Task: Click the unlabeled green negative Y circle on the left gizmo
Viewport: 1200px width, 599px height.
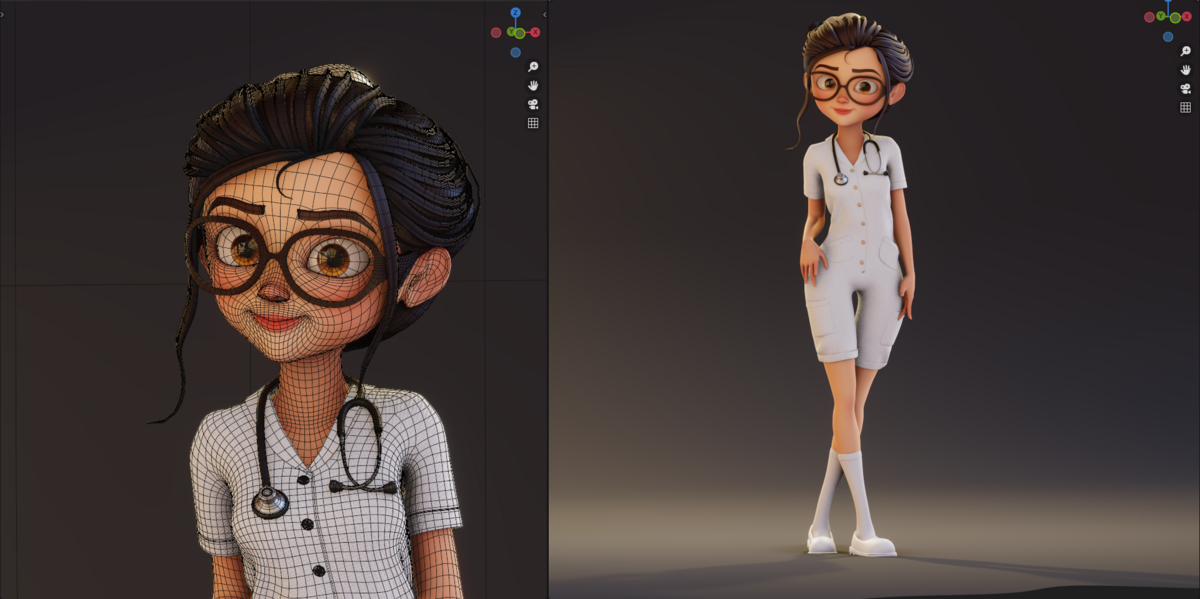Action: point(520,33)
